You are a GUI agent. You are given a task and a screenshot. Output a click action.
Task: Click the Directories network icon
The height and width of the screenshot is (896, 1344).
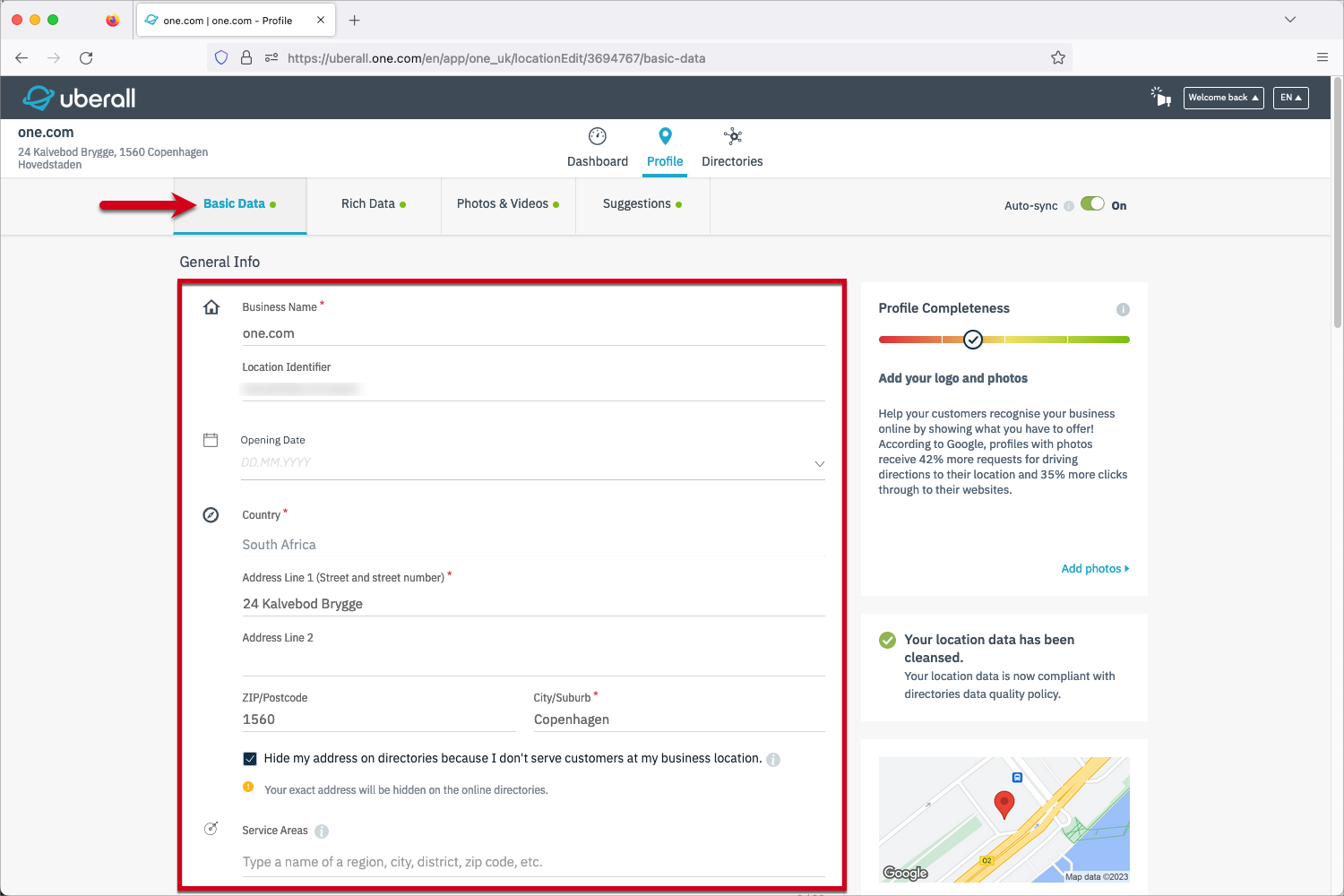(733, 136)
